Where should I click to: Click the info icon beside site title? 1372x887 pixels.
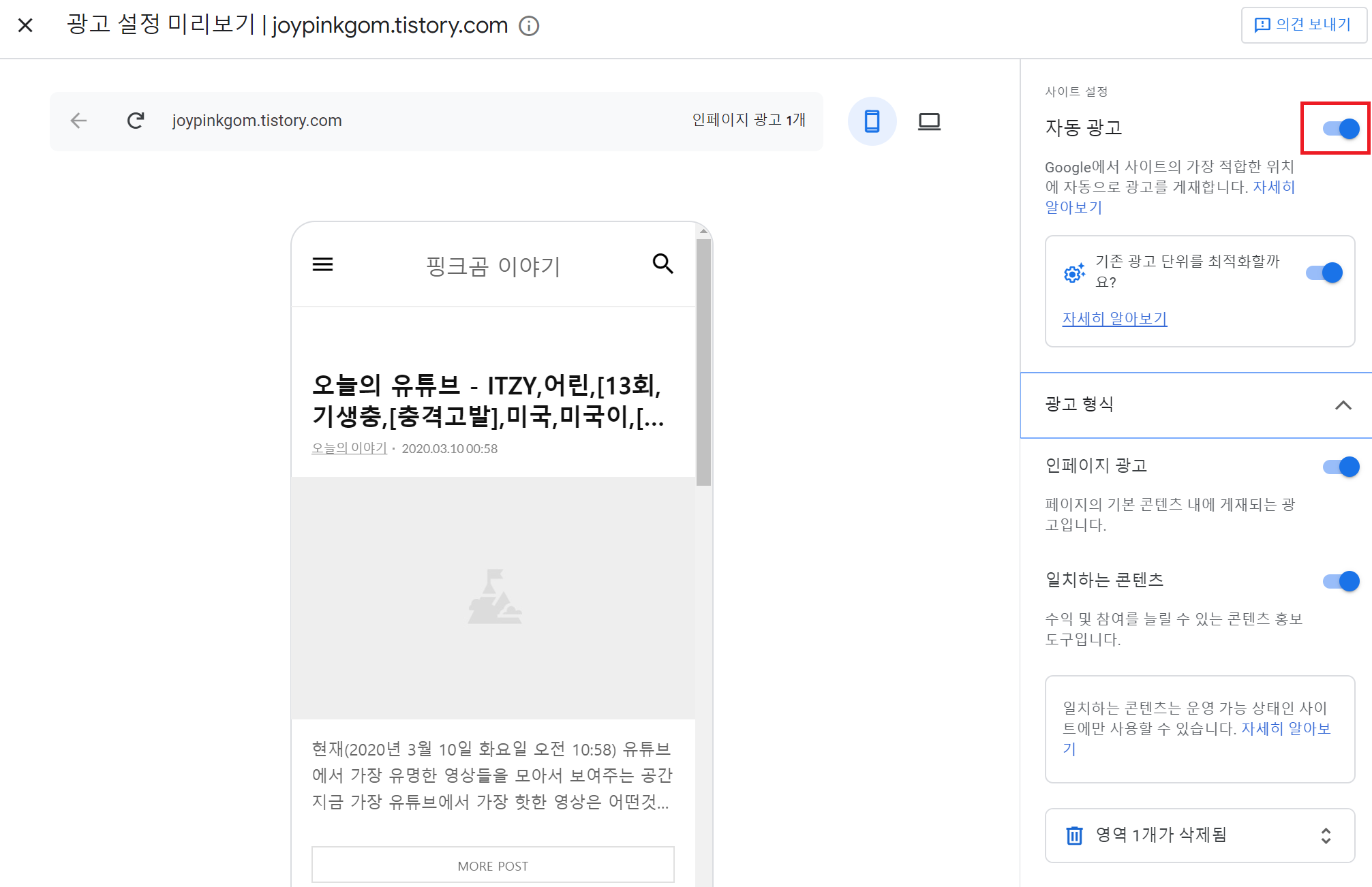tap(529, 26)
